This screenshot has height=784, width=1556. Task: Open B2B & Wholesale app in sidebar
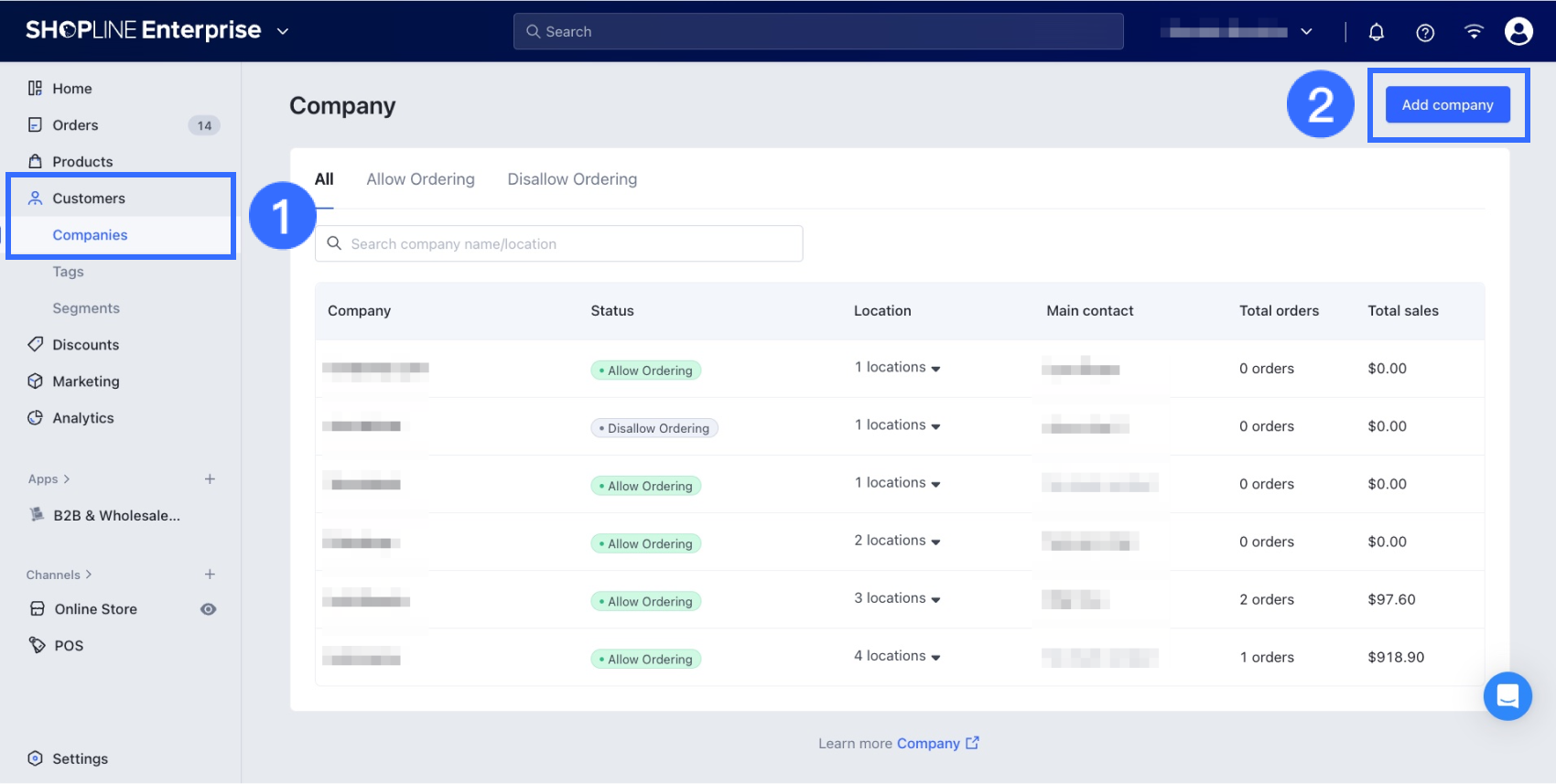116,516
